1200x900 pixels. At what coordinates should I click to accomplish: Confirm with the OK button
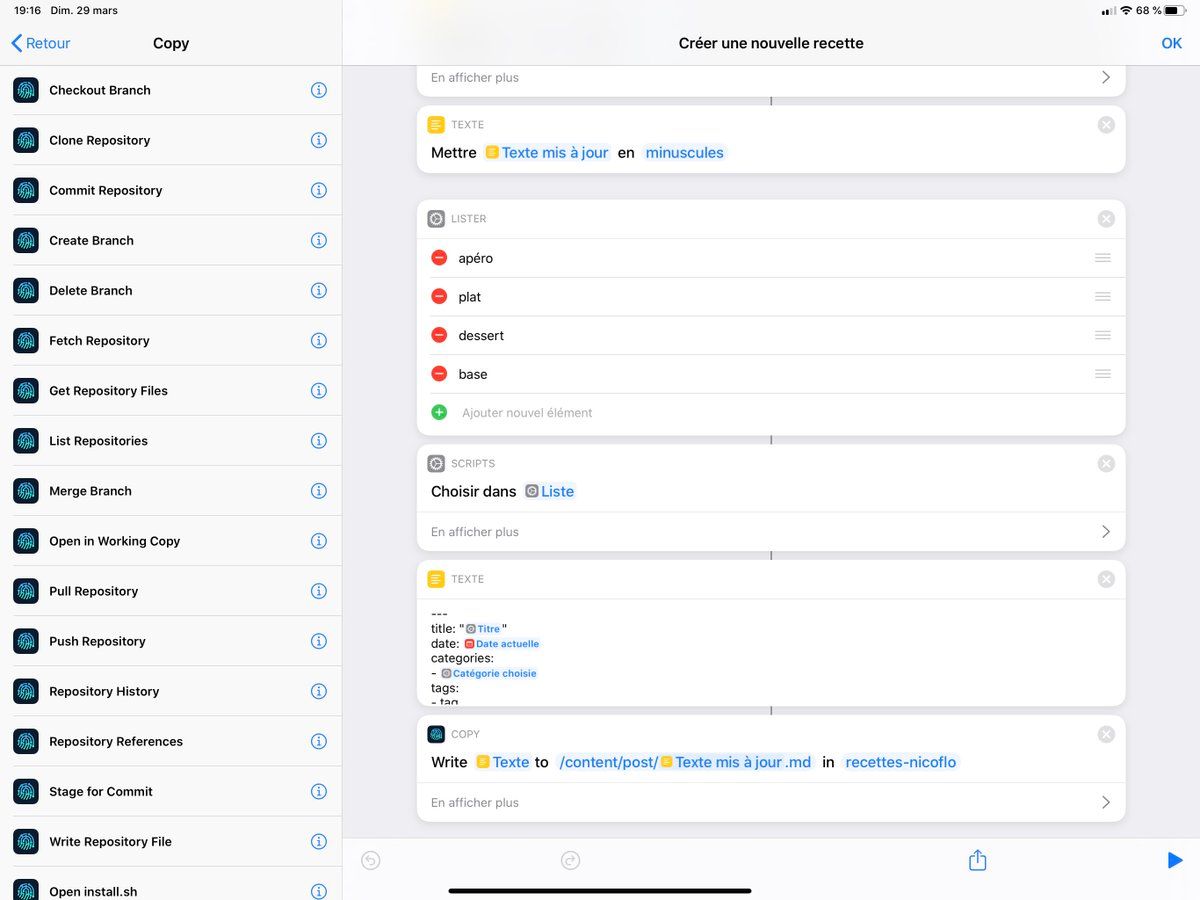coord(1171,43)
